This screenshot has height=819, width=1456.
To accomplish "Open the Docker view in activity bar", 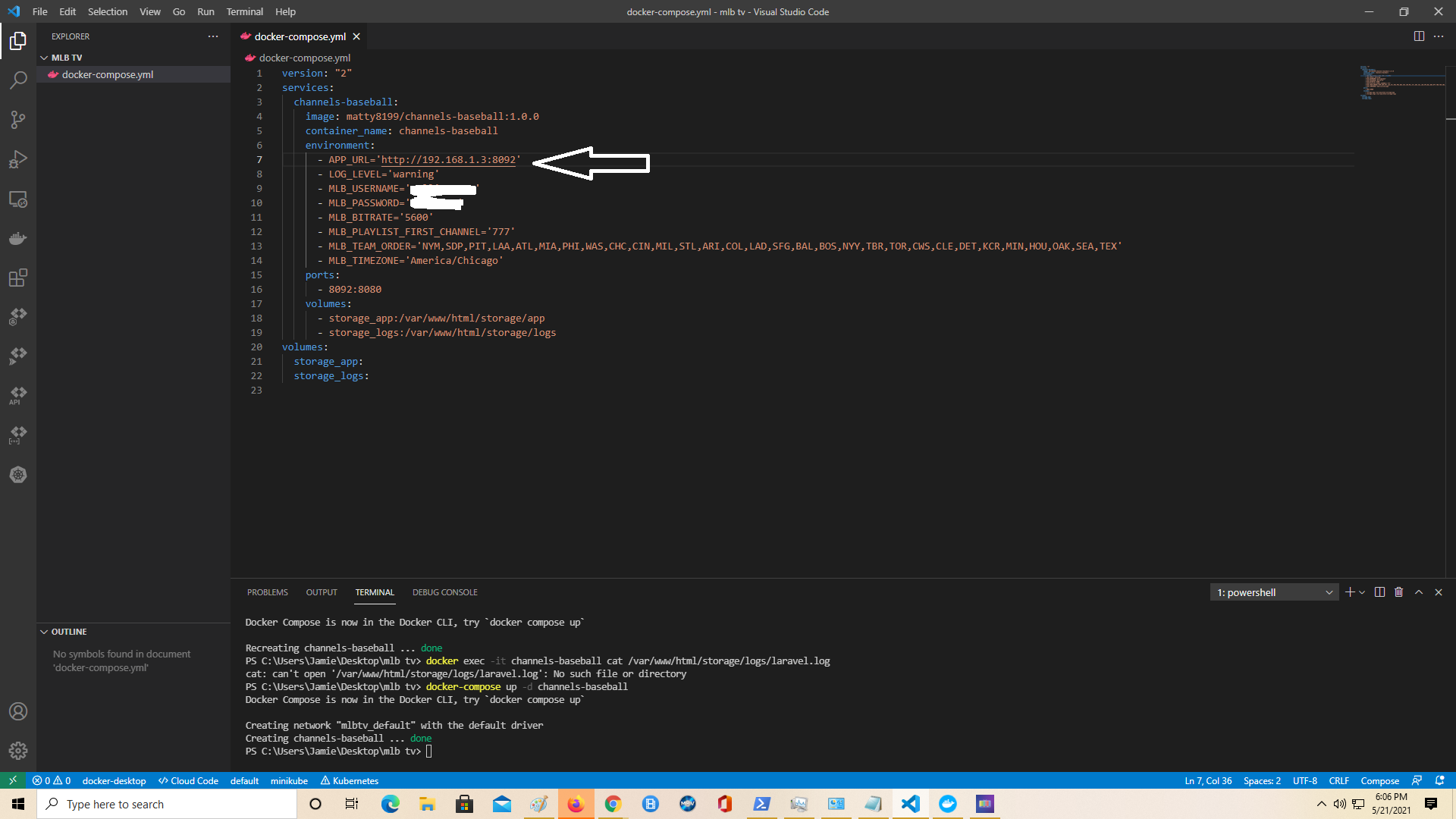I will (x=18, y=239).
